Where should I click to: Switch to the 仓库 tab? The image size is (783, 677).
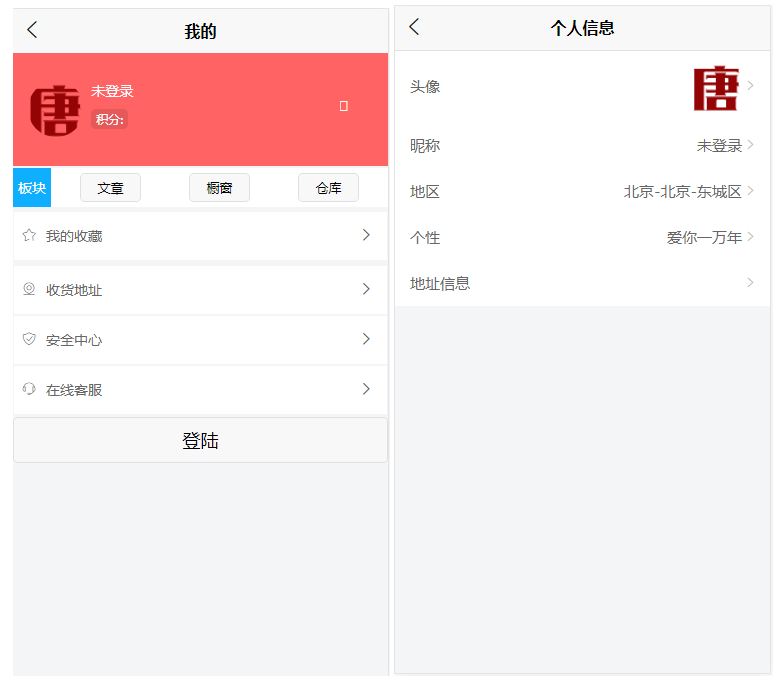328,188
